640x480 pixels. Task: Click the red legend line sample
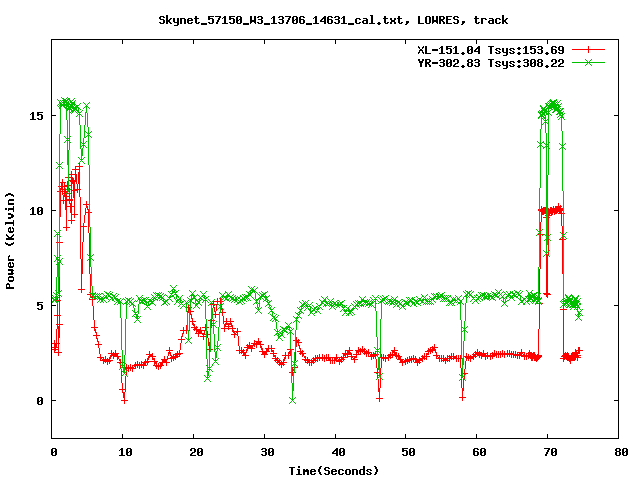coord(588,50)
